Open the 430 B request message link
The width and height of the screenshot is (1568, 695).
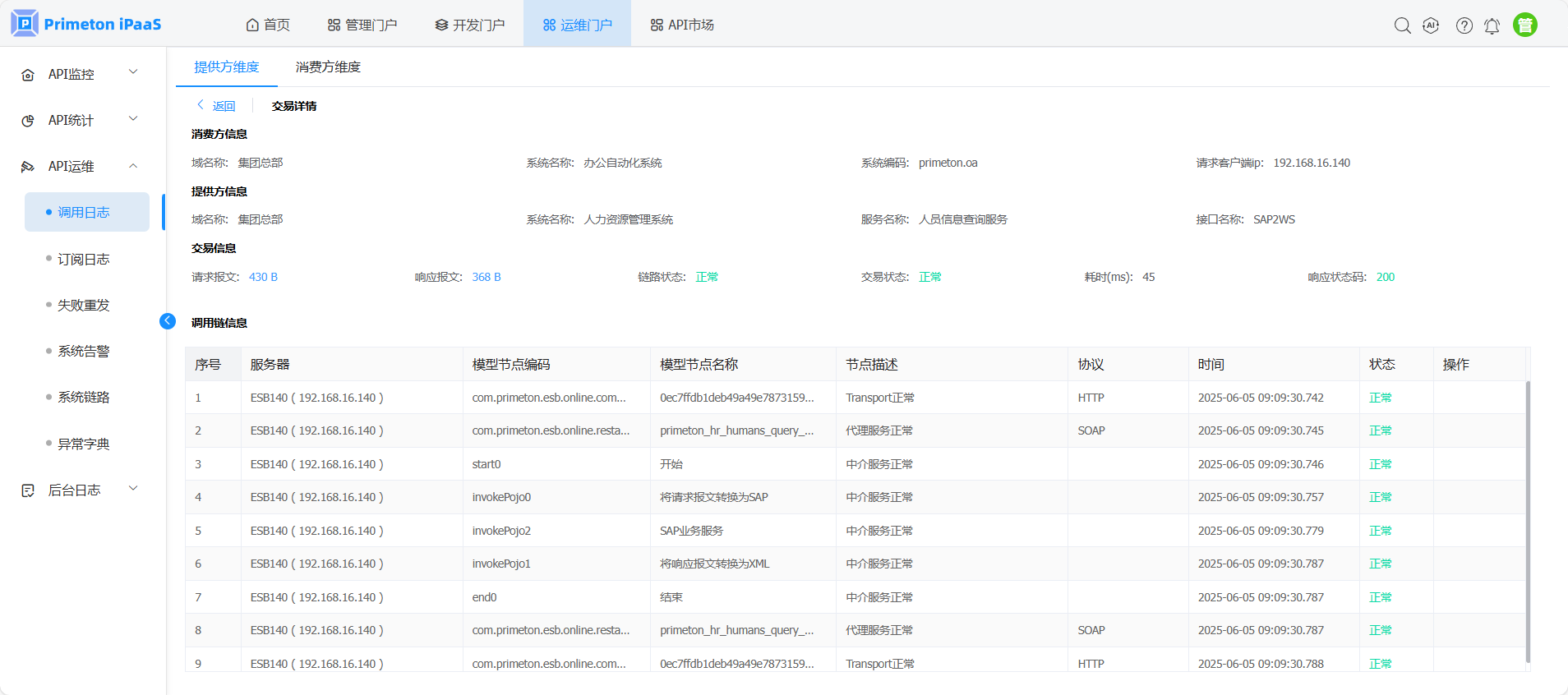[x=263, y=277]
